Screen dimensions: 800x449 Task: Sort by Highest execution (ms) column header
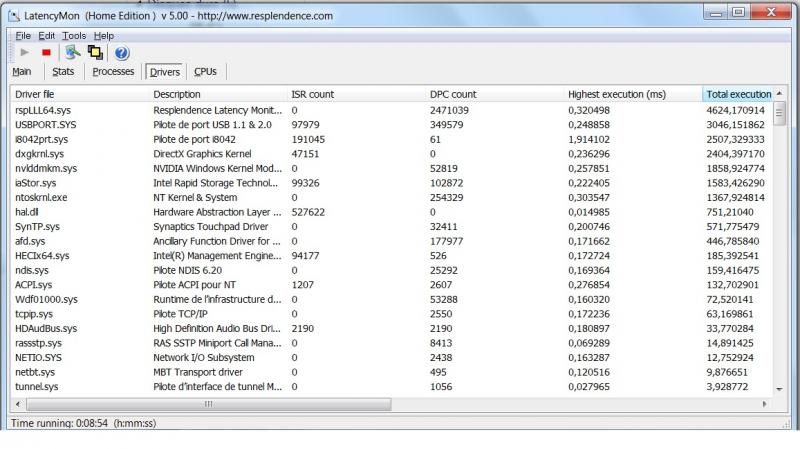(x=633, y=94)
